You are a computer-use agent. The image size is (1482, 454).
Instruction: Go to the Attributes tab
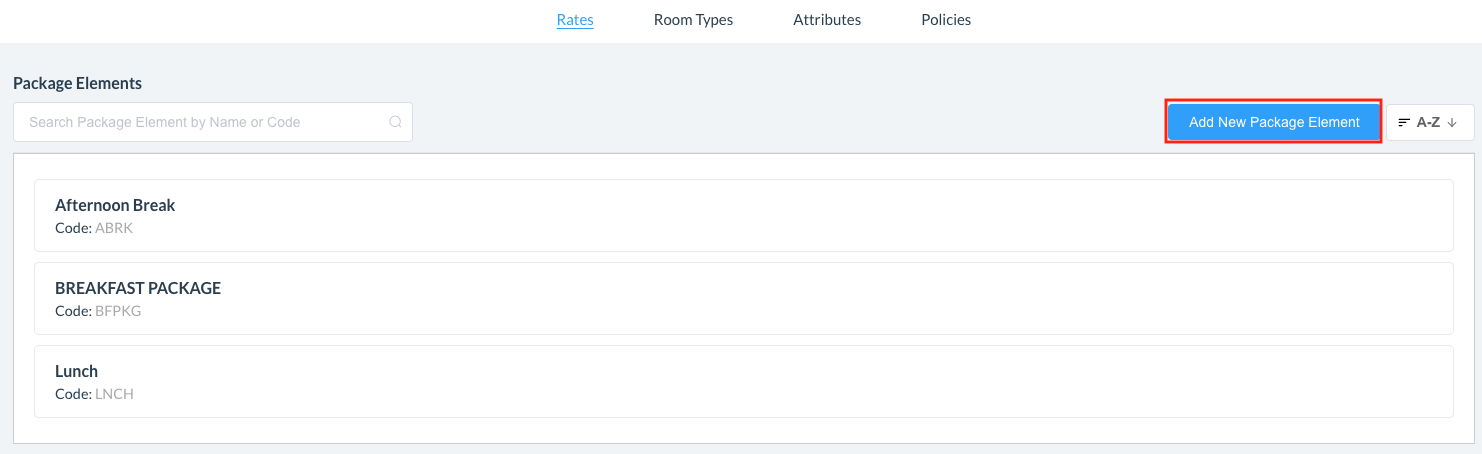(827, 20)
